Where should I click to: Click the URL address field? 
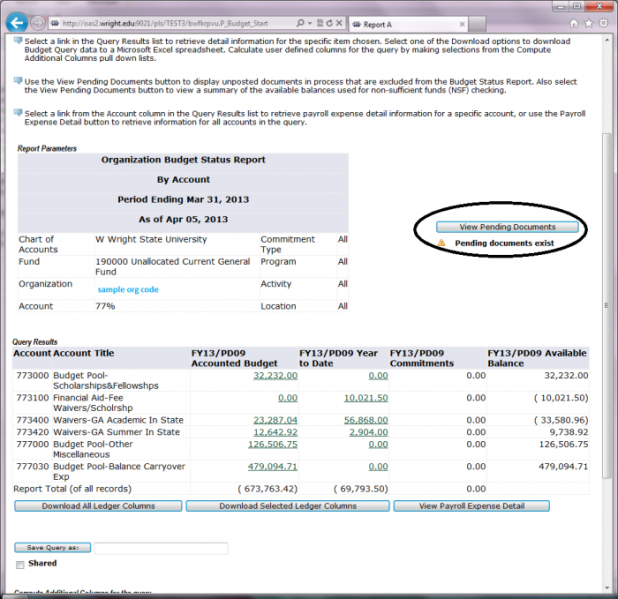click(173, 23)
